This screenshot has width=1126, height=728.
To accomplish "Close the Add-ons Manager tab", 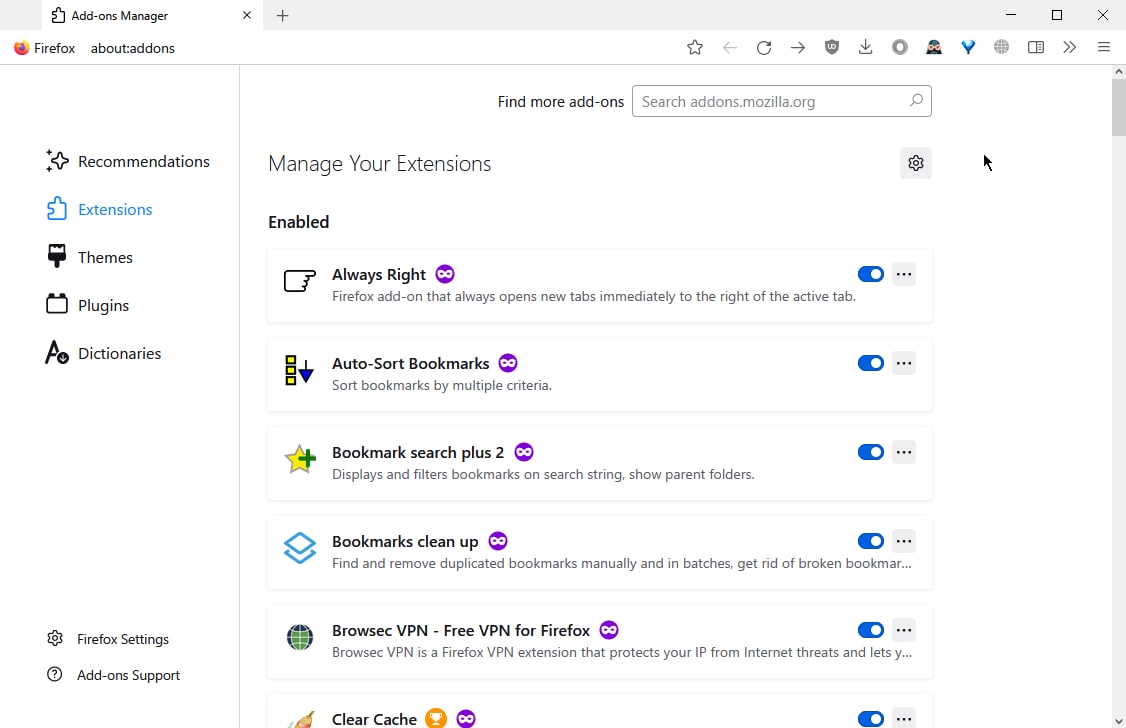I will pos(247,15).
